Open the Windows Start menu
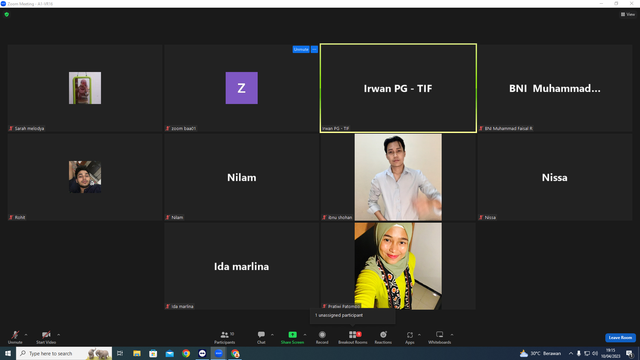Screen dimensions: 640x360 pos(8,353)
